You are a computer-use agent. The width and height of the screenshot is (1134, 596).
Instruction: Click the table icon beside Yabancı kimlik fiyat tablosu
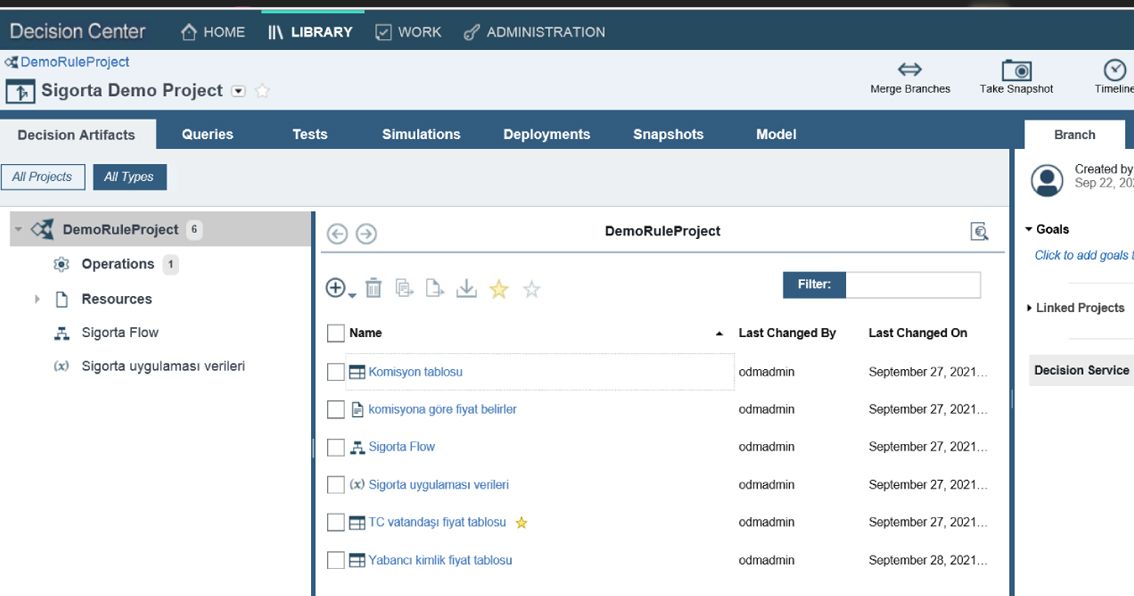point(357,560)
